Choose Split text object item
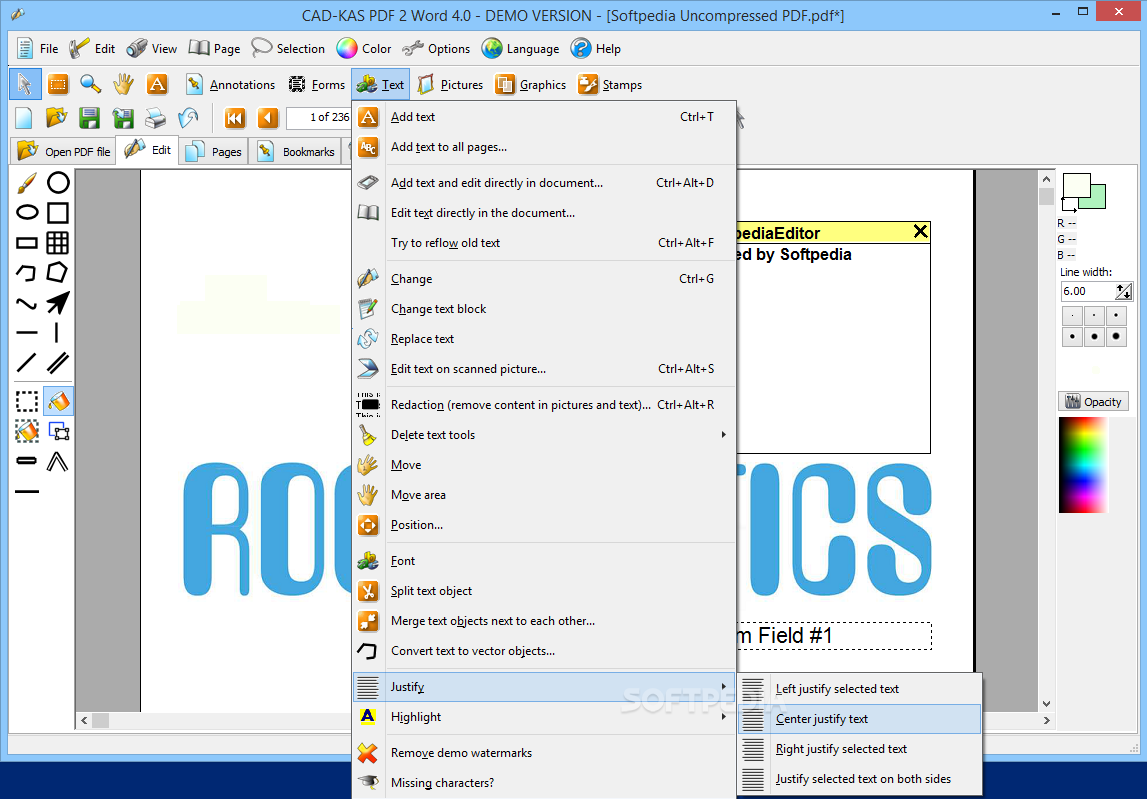 click(x=545, y=591)
